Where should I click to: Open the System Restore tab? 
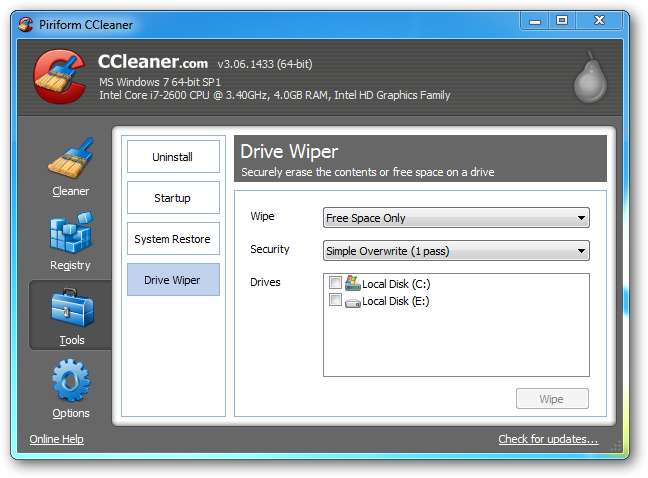[173, 238]
